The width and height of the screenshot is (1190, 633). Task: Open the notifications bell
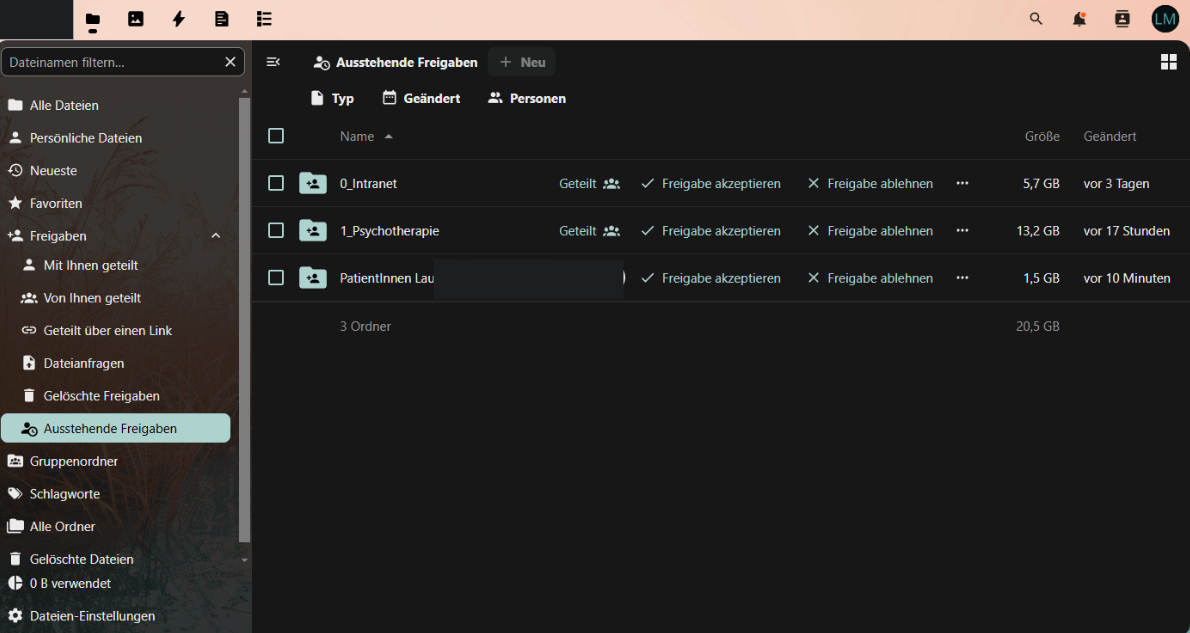point(1079,19)
